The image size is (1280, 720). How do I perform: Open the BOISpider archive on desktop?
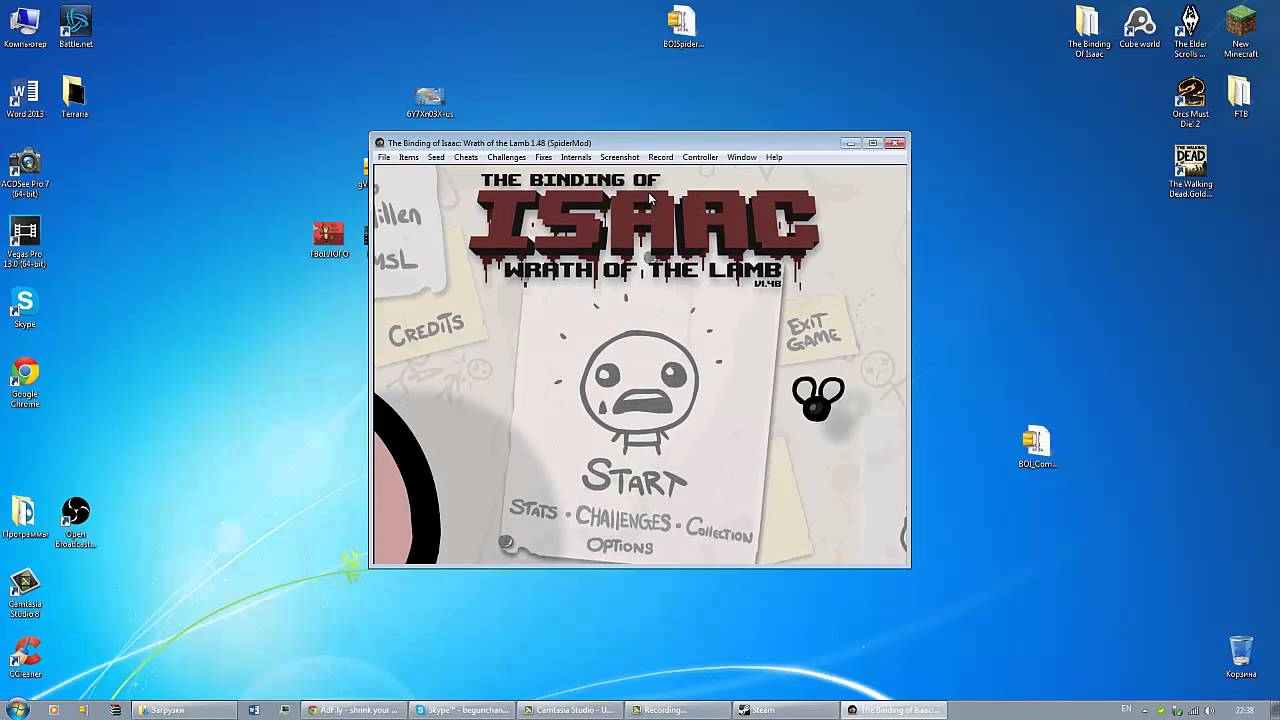click(x=682, y=28)
